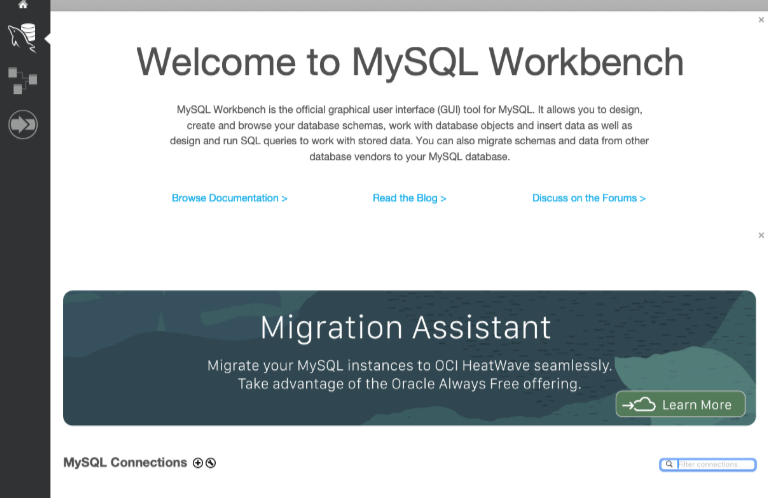Click the magnifier icon in filter box
The height and width of the screenshot is (498, 768).
[669, 465]
